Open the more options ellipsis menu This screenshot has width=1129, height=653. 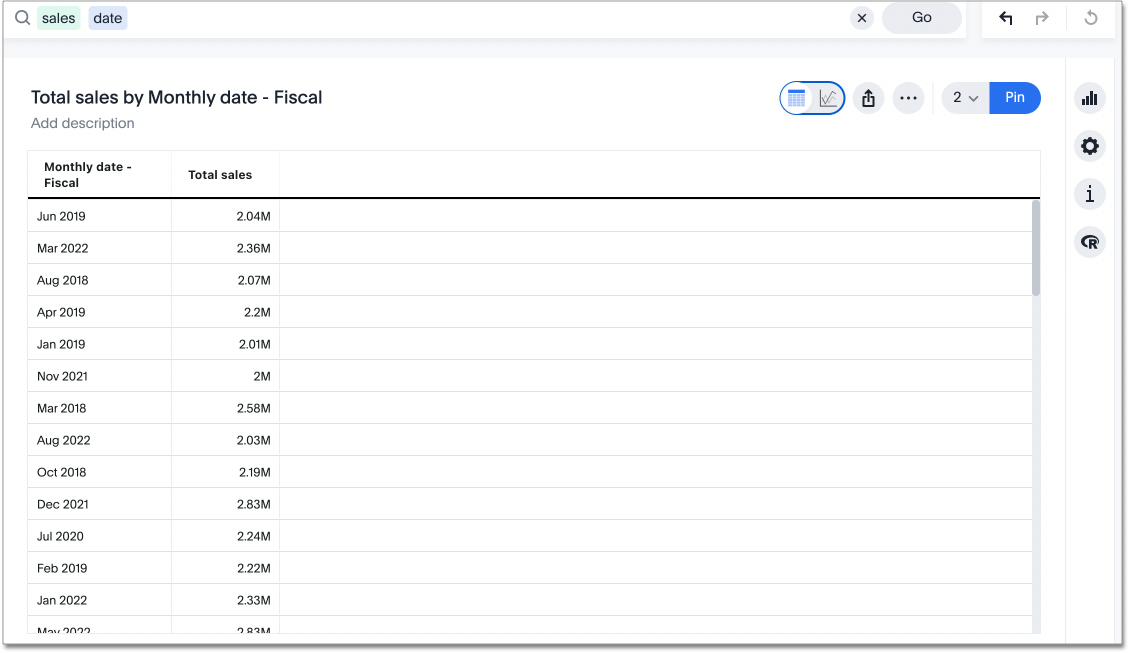pyautogui.click(x=908, y=97)
